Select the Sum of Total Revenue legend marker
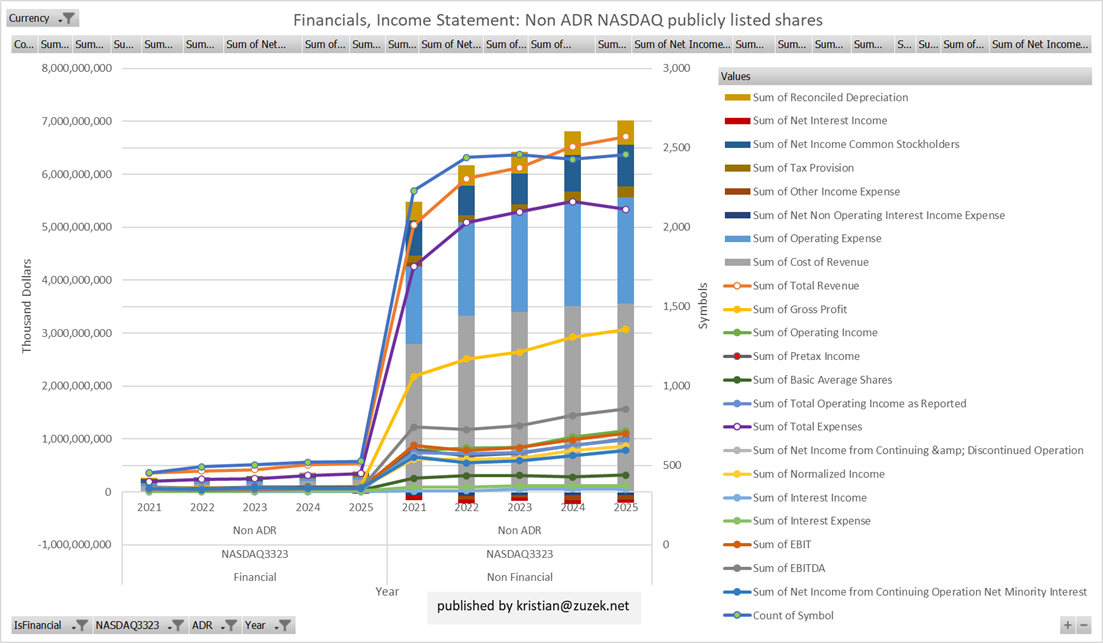 tap(736, 286)
